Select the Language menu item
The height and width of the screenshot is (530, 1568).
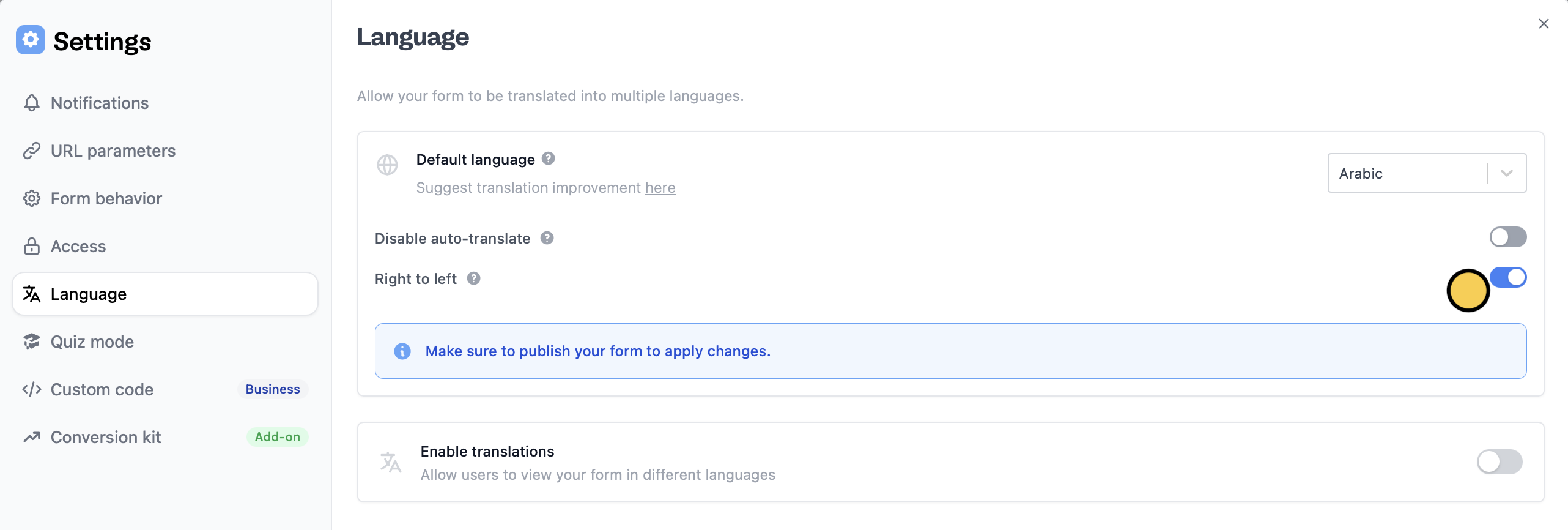(x=165, y=294)
